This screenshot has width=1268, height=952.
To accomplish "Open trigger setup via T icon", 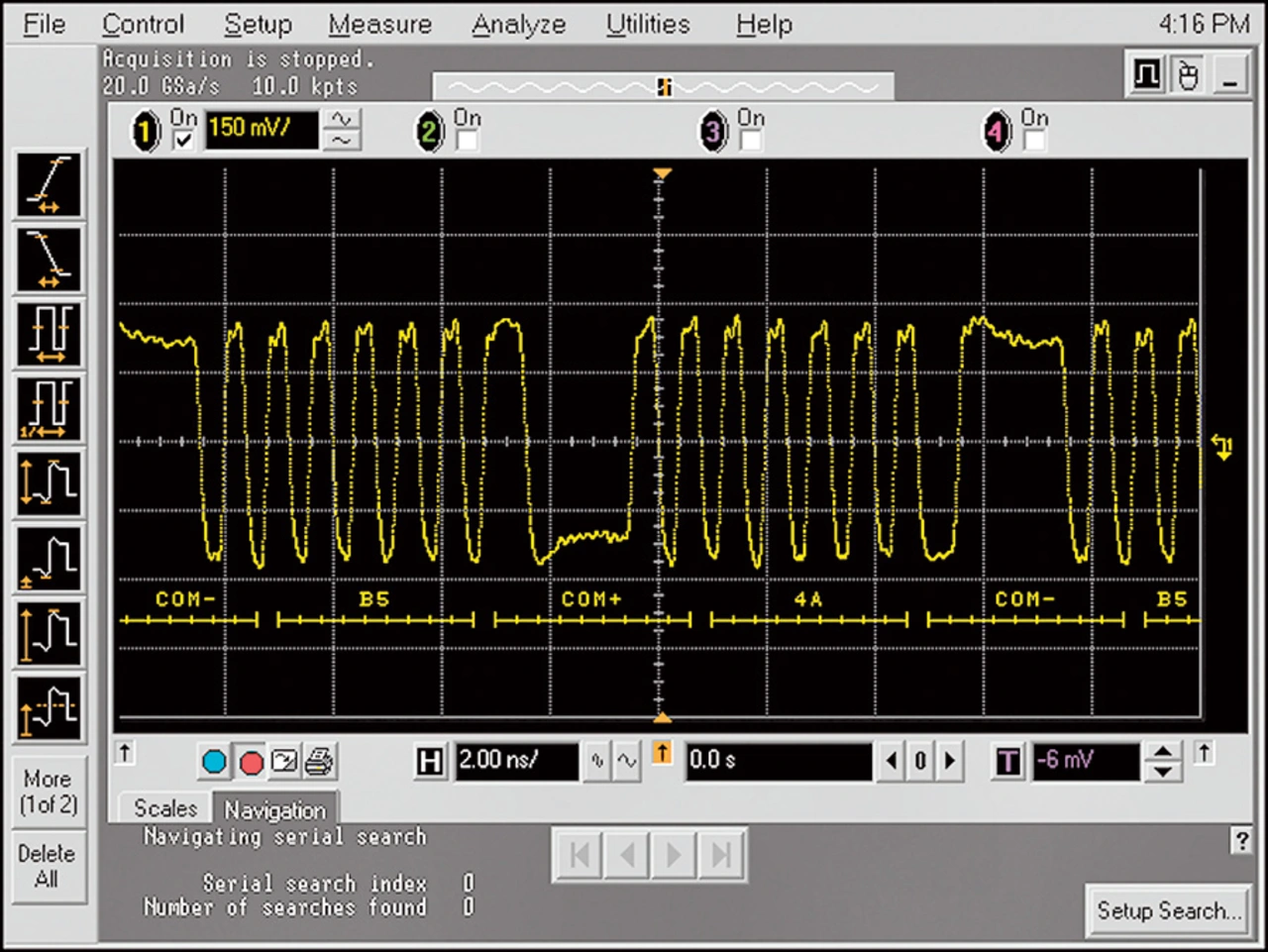I will tap(1007, 762).
